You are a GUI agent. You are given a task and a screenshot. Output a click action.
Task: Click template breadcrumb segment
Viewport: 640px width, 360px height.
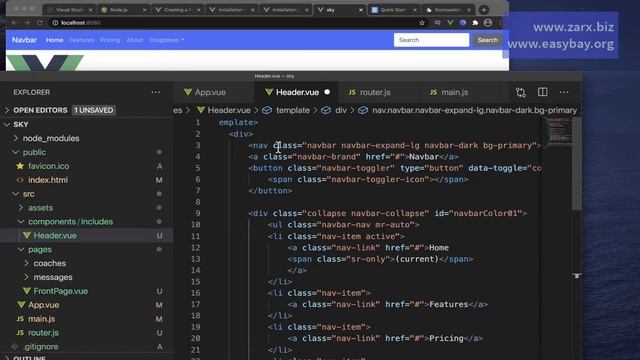point(293,110)
